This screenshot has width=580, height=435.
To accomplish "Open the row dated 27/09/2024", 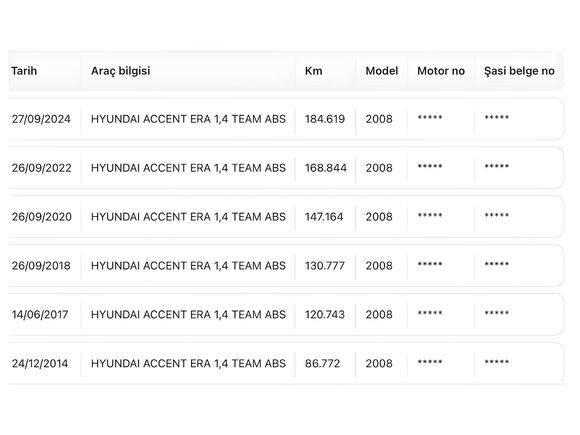I will pos(286,119).
